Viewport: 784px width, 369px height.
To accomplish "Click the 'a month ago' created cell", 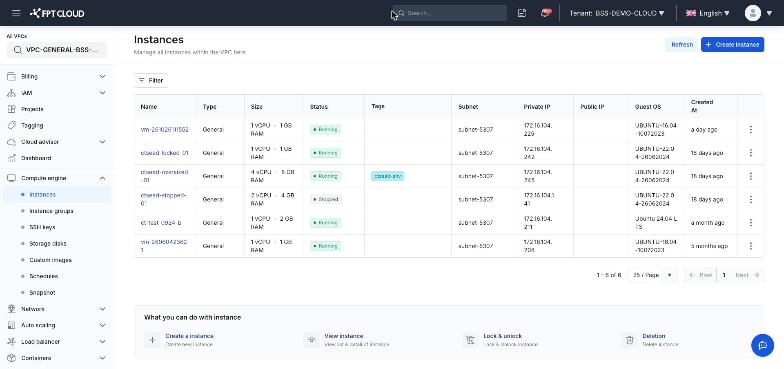I will coord(708,222).
